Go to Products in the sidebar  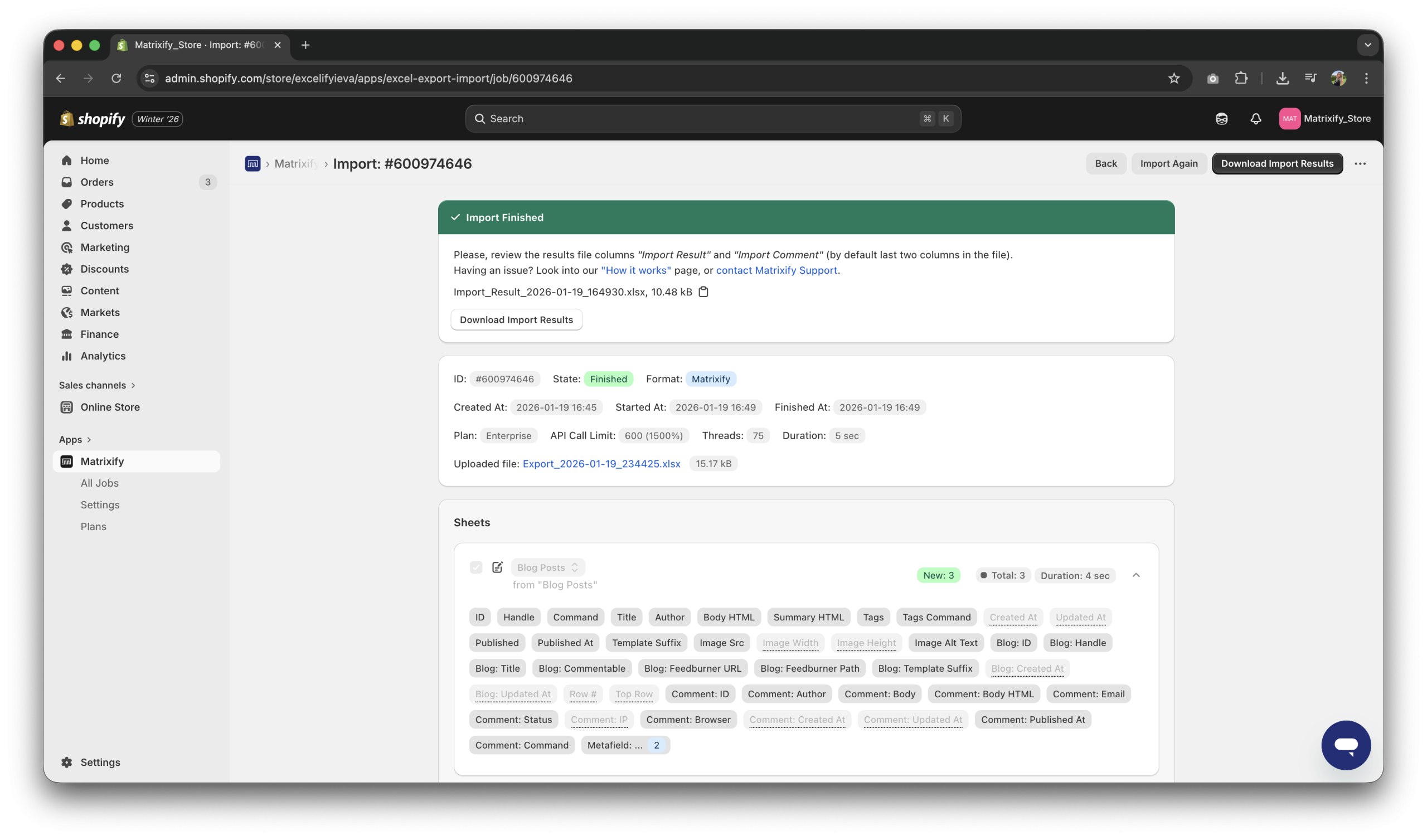point(102,204)
